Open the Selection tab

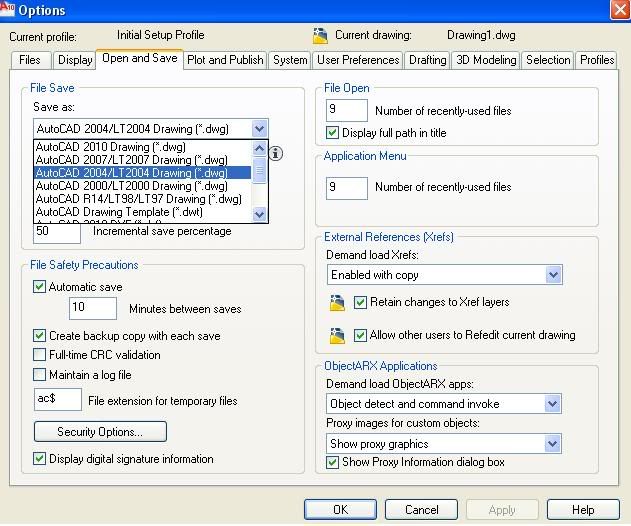point(548,60)
